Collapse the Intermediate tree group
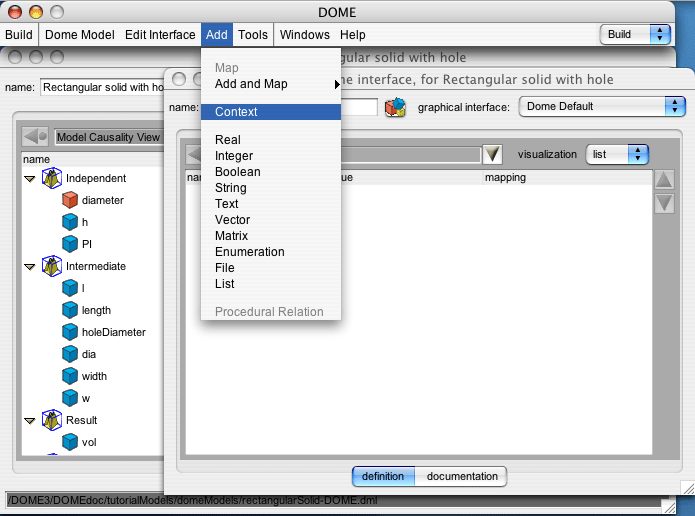The width and height of the screenshot is (695, 516). tap(30, 267)
